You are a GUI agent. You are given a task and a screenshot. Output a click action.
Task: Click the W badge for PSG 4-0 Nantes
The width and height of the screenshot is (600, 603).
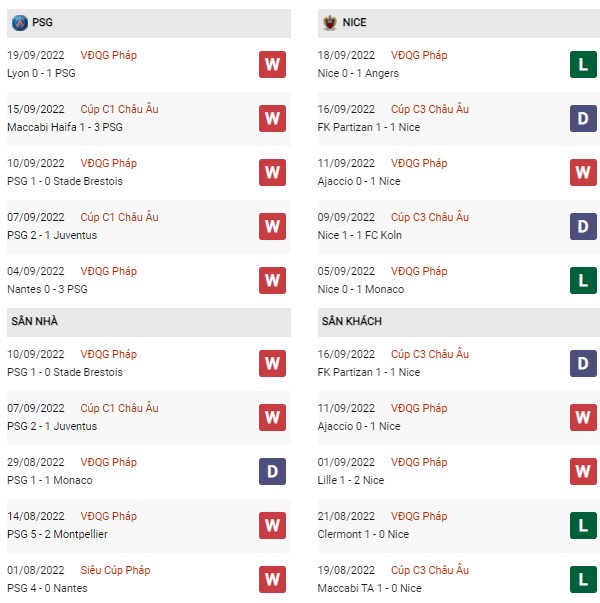tap(272, 579)
